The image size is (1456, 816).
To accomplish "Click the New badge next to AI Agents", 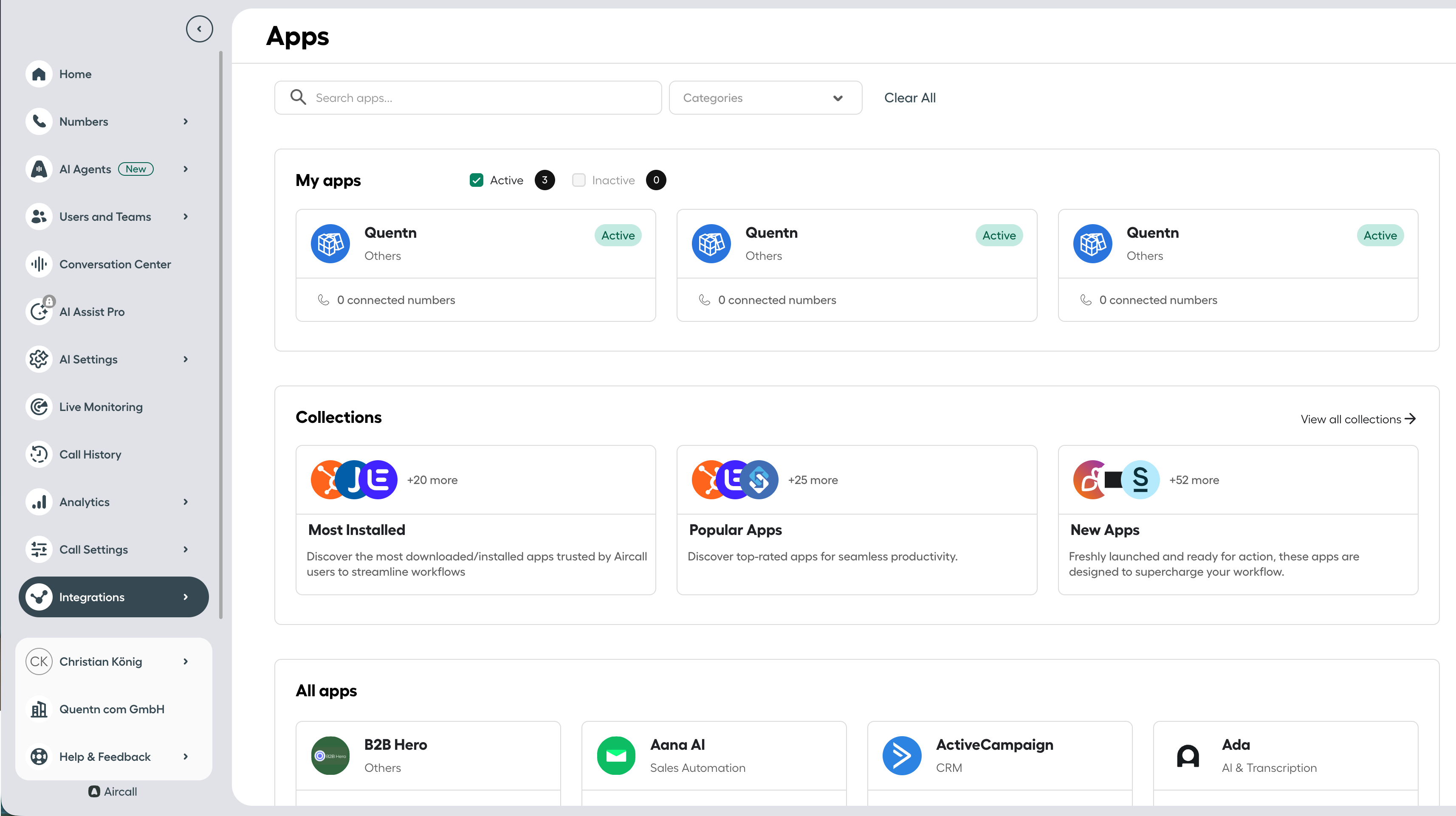I will tap(135, 169).
